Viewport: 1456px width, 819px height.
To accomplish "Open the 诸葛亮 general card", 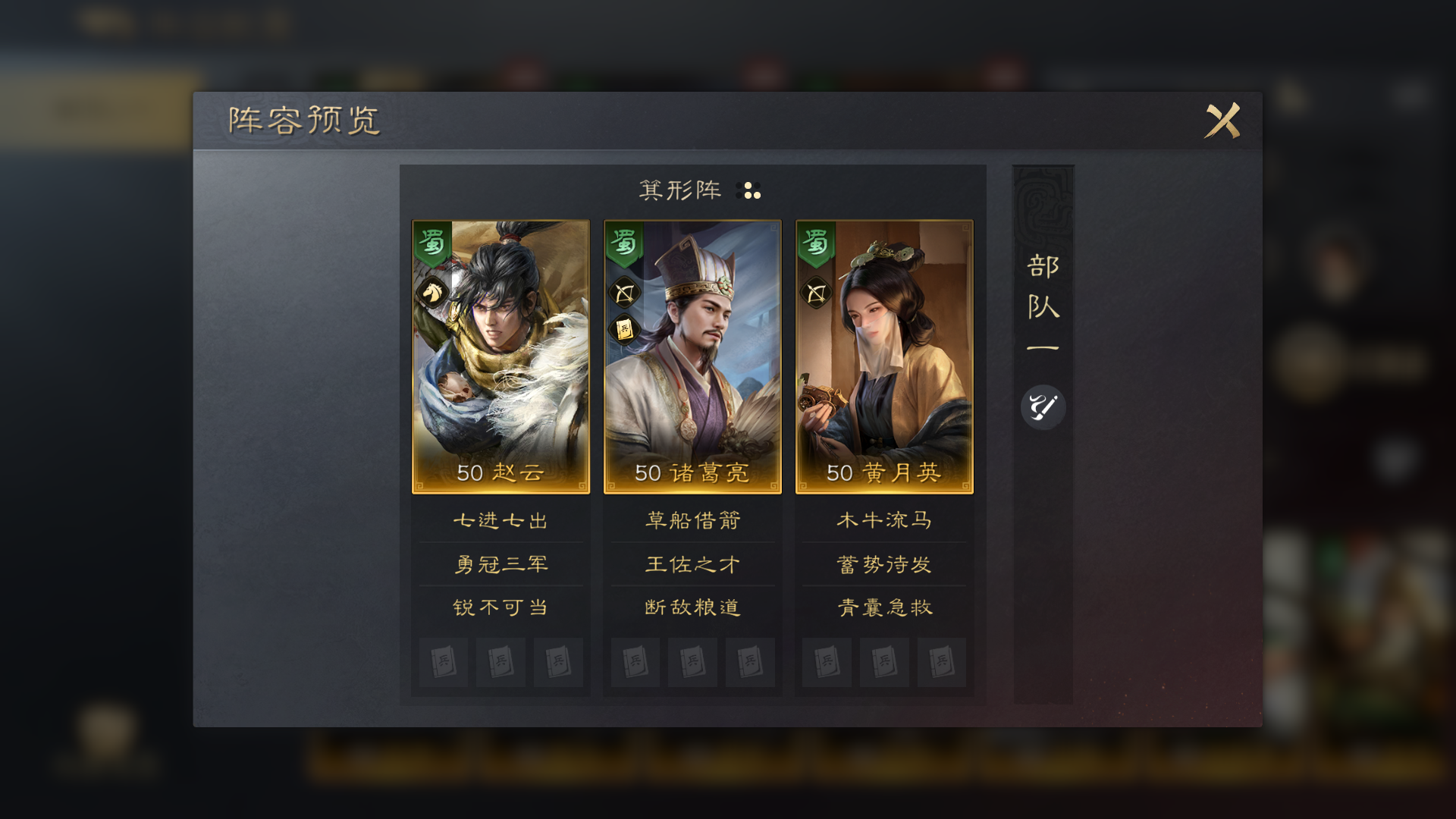I will point(692,357).
